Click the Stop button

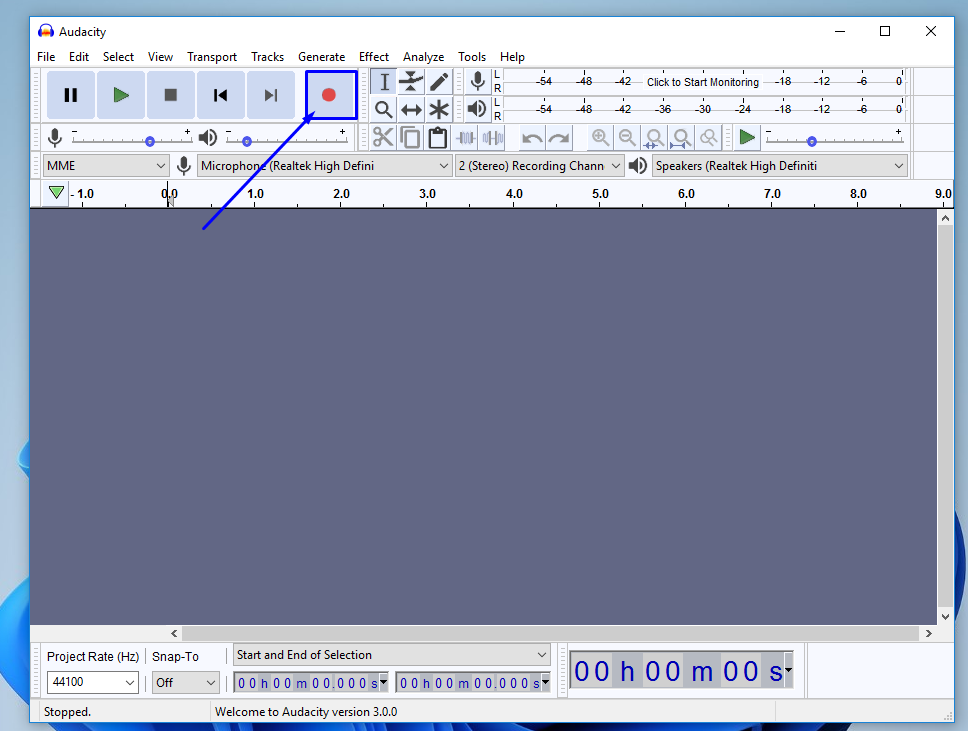tap(170, 94)
